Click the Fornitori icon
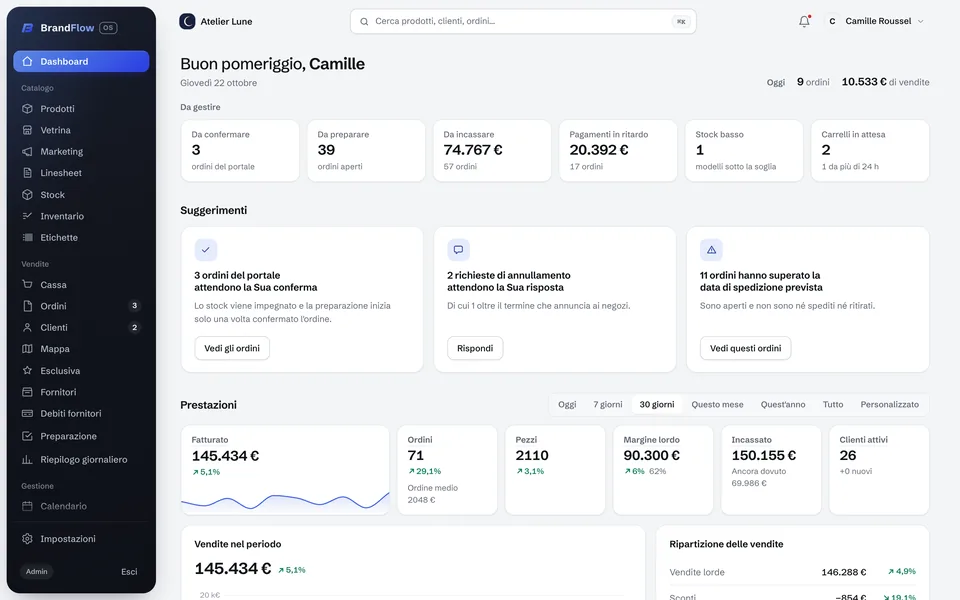The height and width of the screenshot is (600, 960). [27, 392]
